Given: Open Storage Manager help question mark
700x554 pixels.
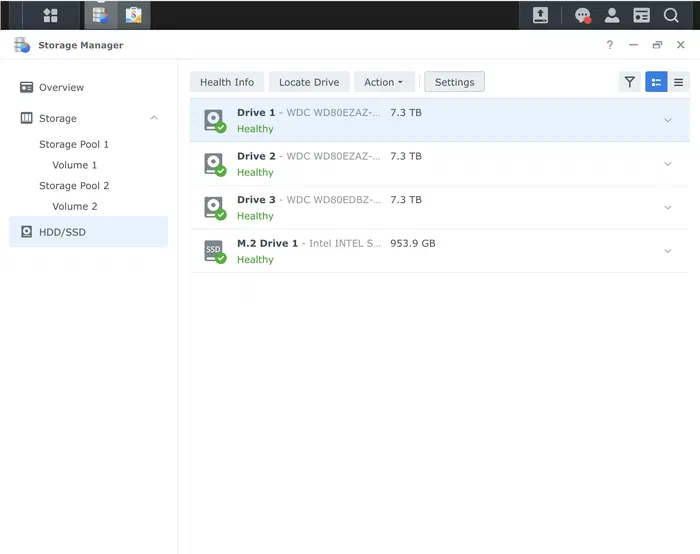Looking at the screenshot, I should [610, 45].
